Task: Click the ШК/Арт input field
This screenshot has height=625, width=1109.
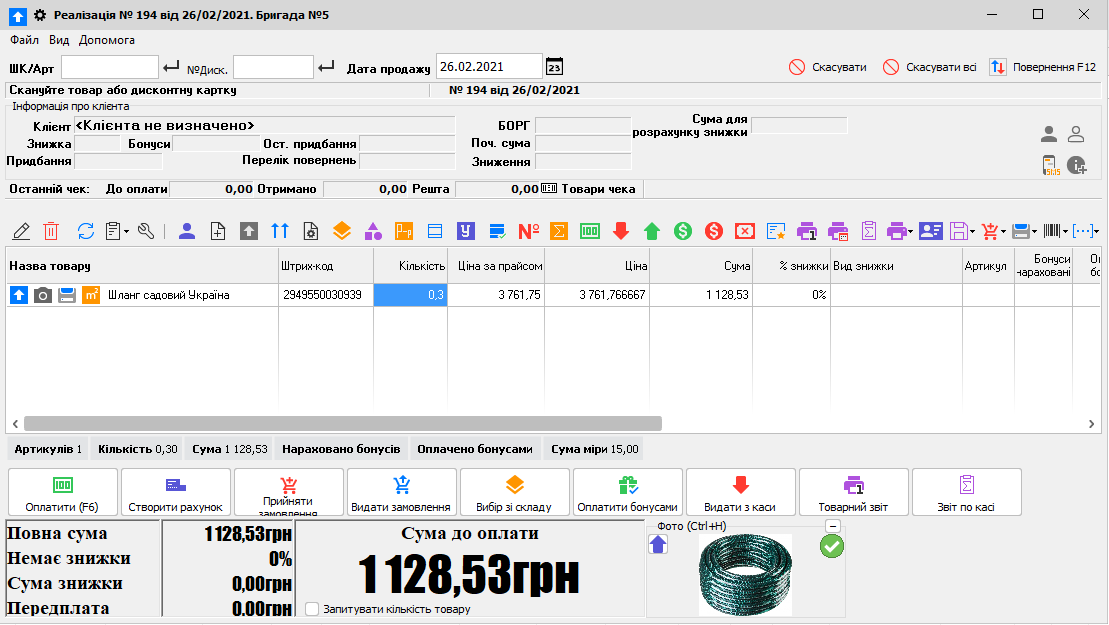Action: coord(110,67)
